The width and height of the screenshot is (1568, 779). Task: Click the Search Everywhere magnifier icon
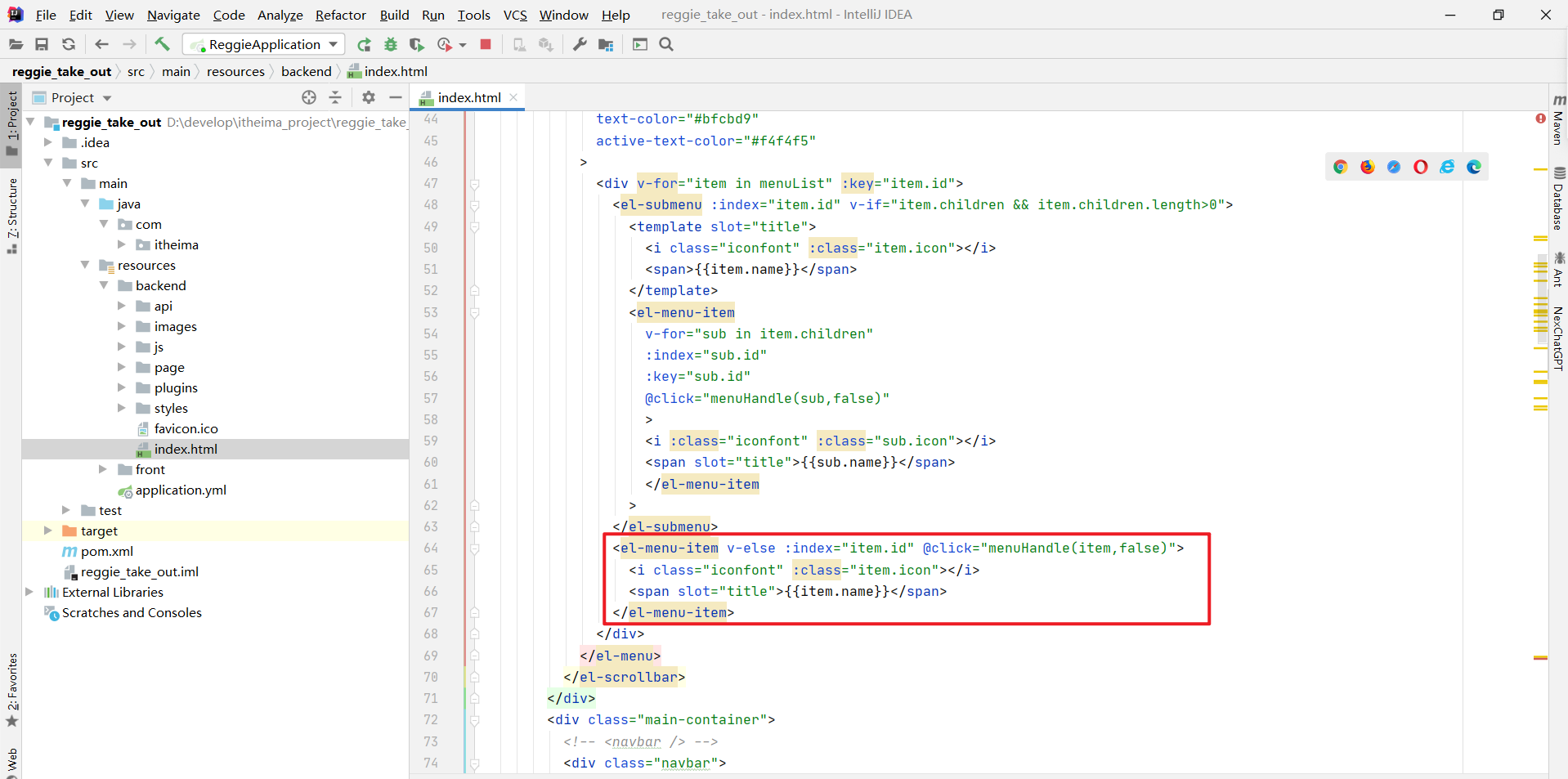(x=666, y=44)
